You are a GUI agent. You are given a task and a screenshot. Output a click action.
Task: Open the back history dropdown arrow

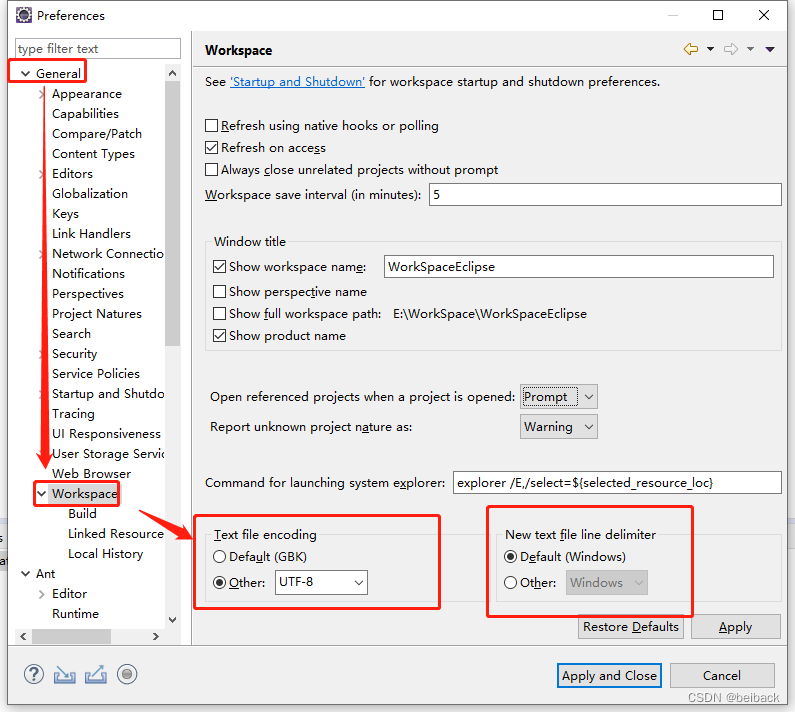[x=710, y=49]
